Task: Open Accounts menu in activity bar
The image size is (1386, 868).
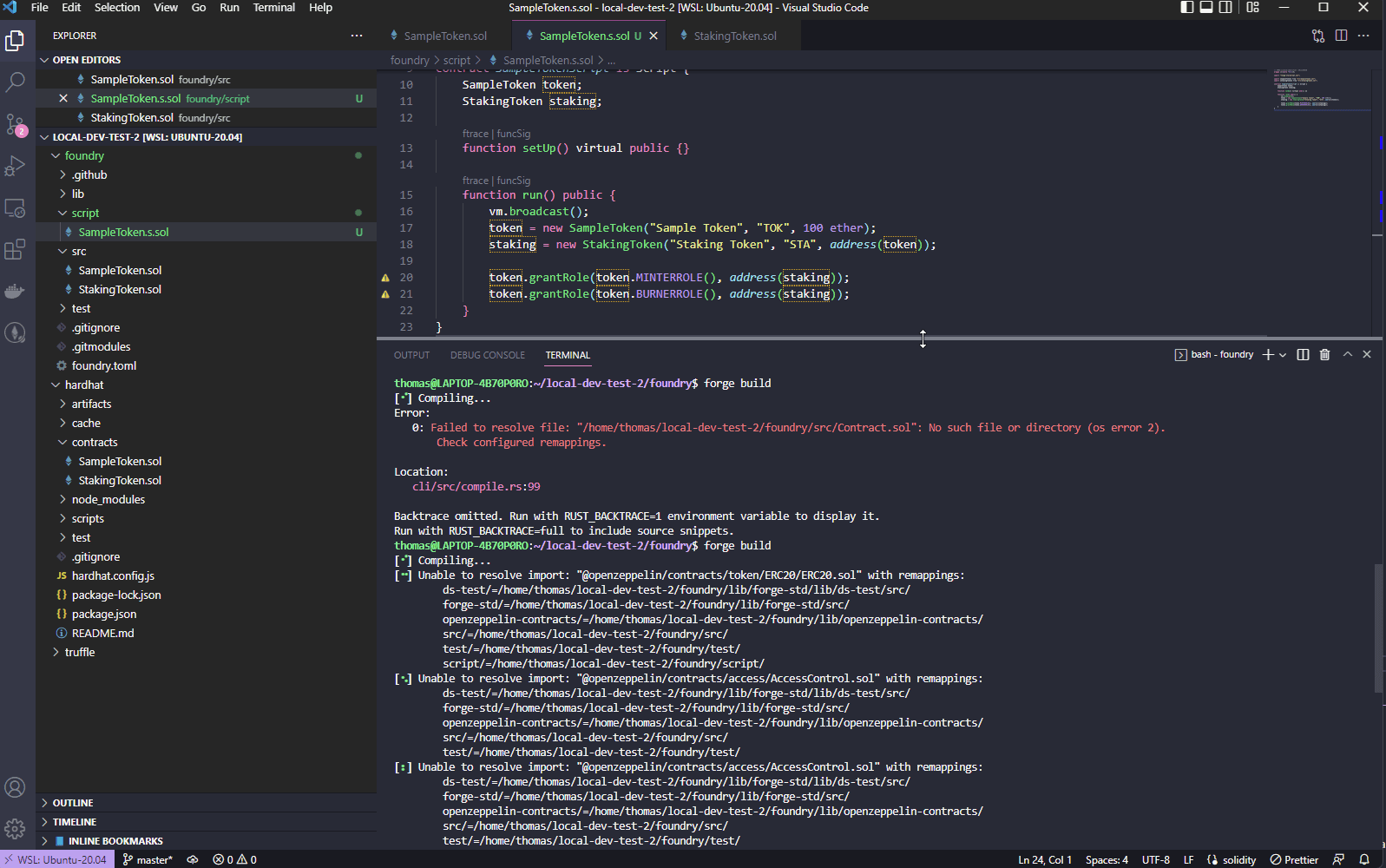Action: (x=15, y=787)
